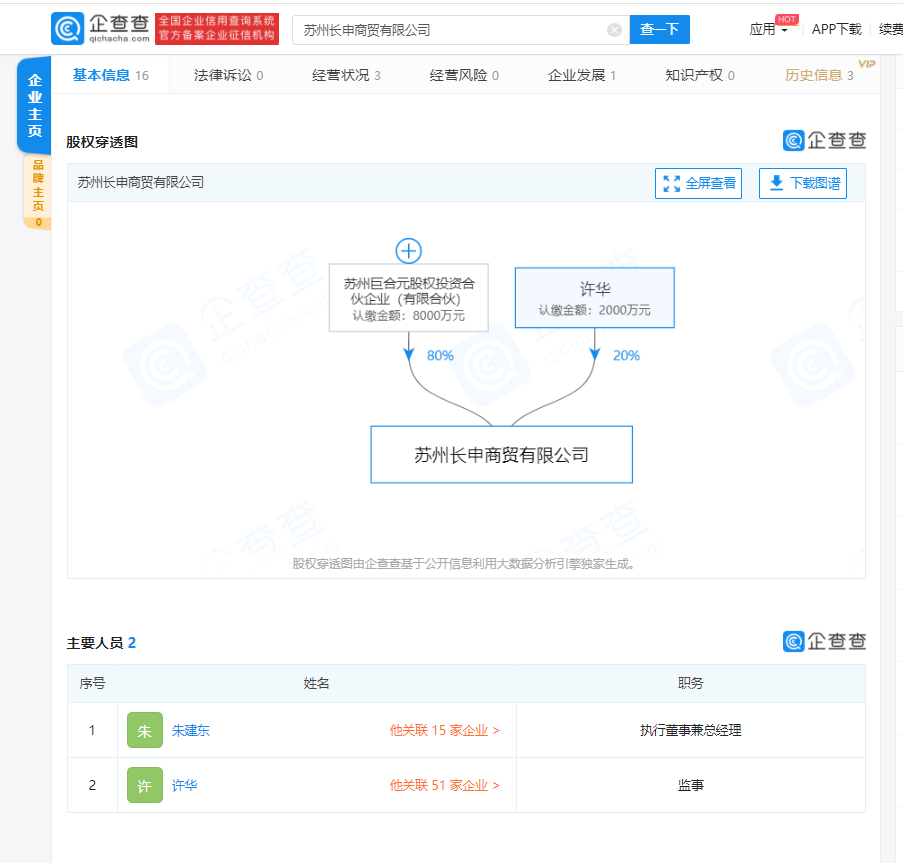Clear the search box with X icon
903x863 pixels.
click(x=614, y=30)
